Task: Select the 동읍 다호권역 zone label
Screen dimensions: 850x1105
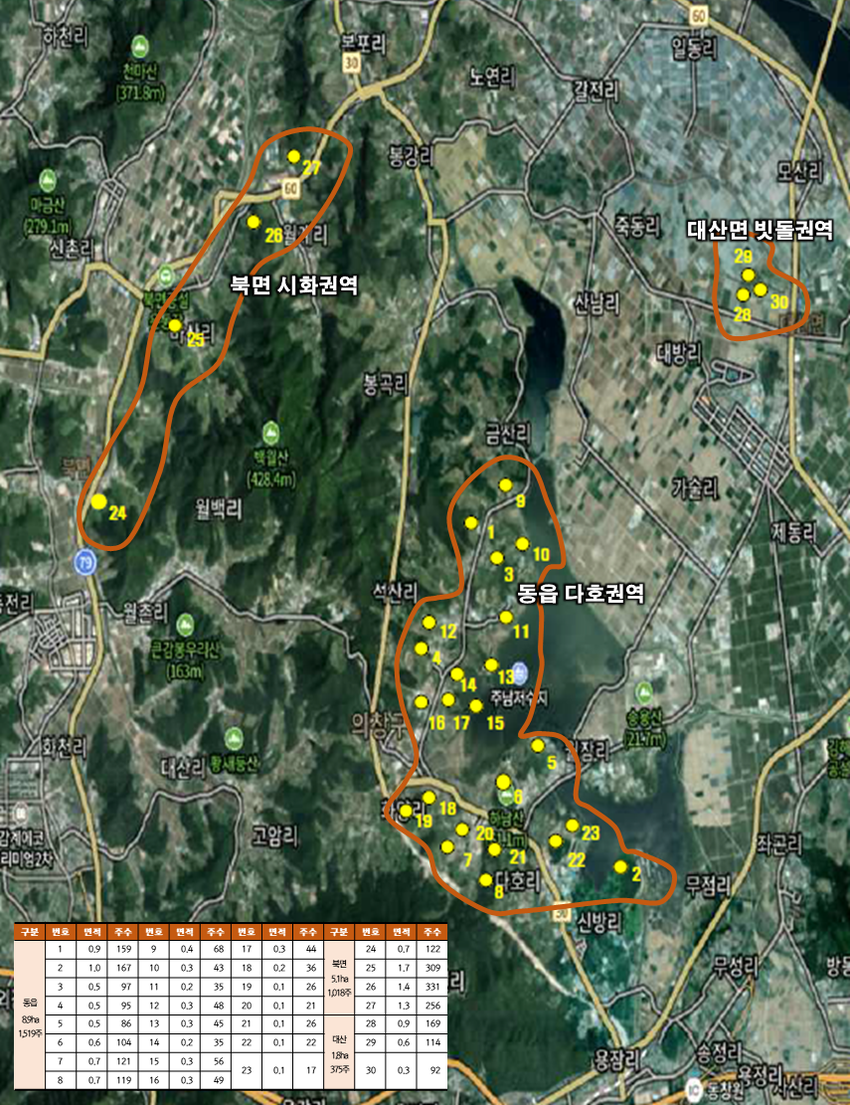Action: click(x=580, y=594)
